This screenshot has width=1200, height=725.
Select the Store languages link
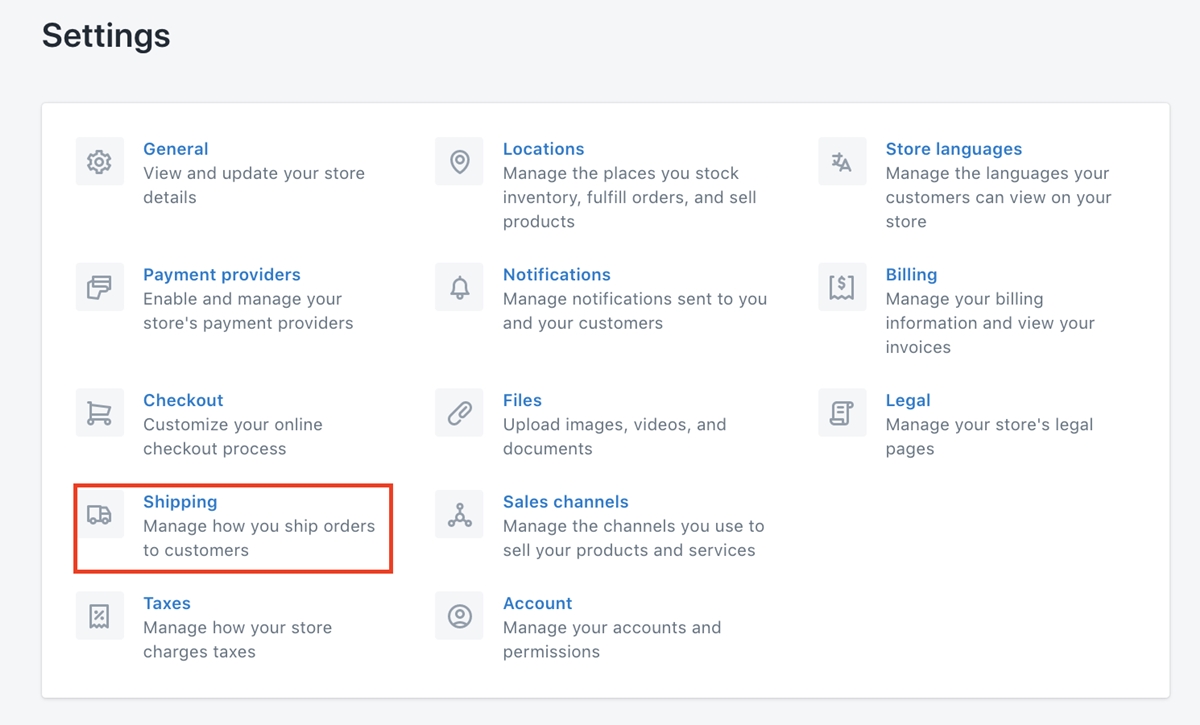(x=953, y=149)
